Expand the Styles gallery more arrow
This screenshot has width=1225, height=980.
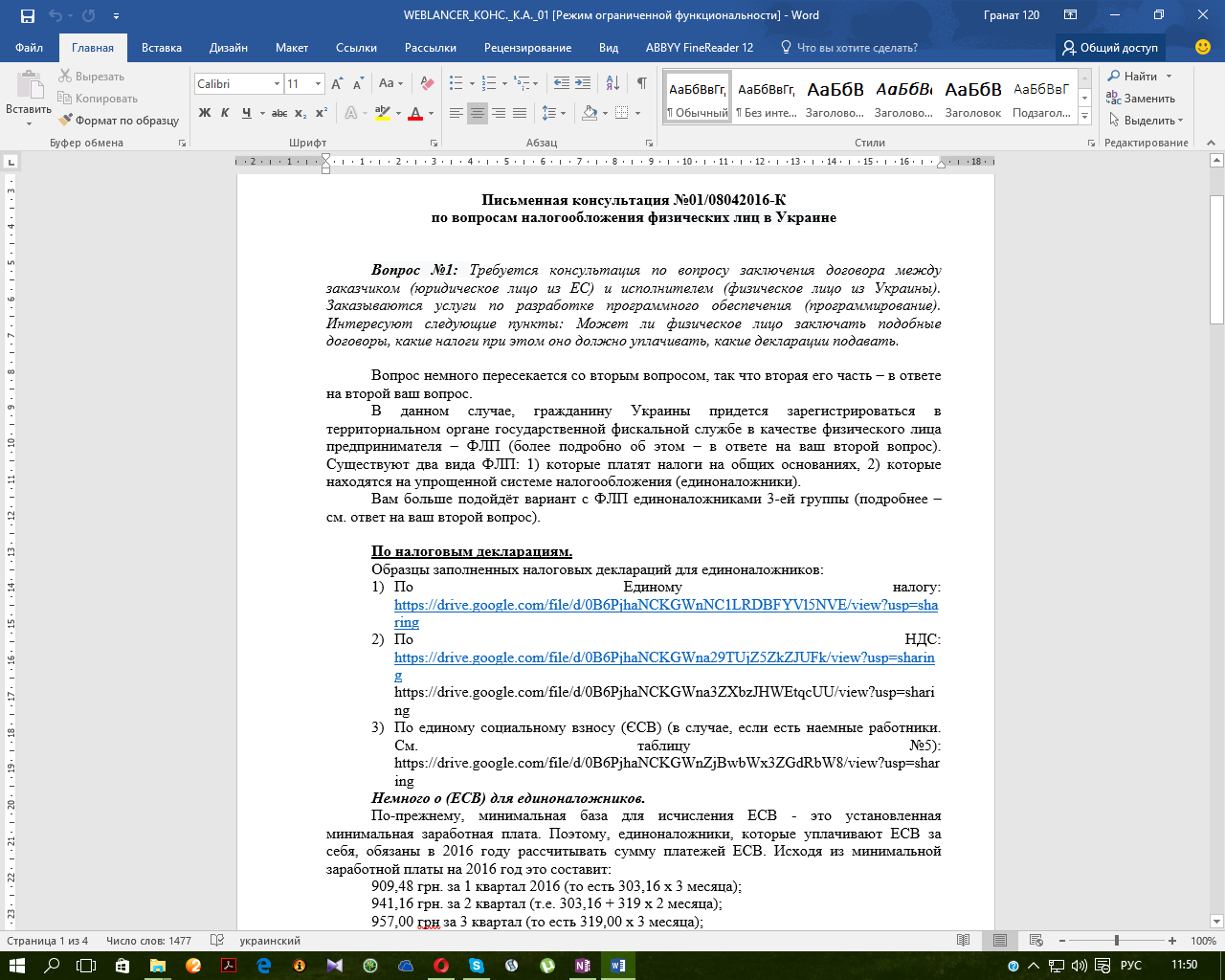pyautogui.click(x=1084, y=117)
